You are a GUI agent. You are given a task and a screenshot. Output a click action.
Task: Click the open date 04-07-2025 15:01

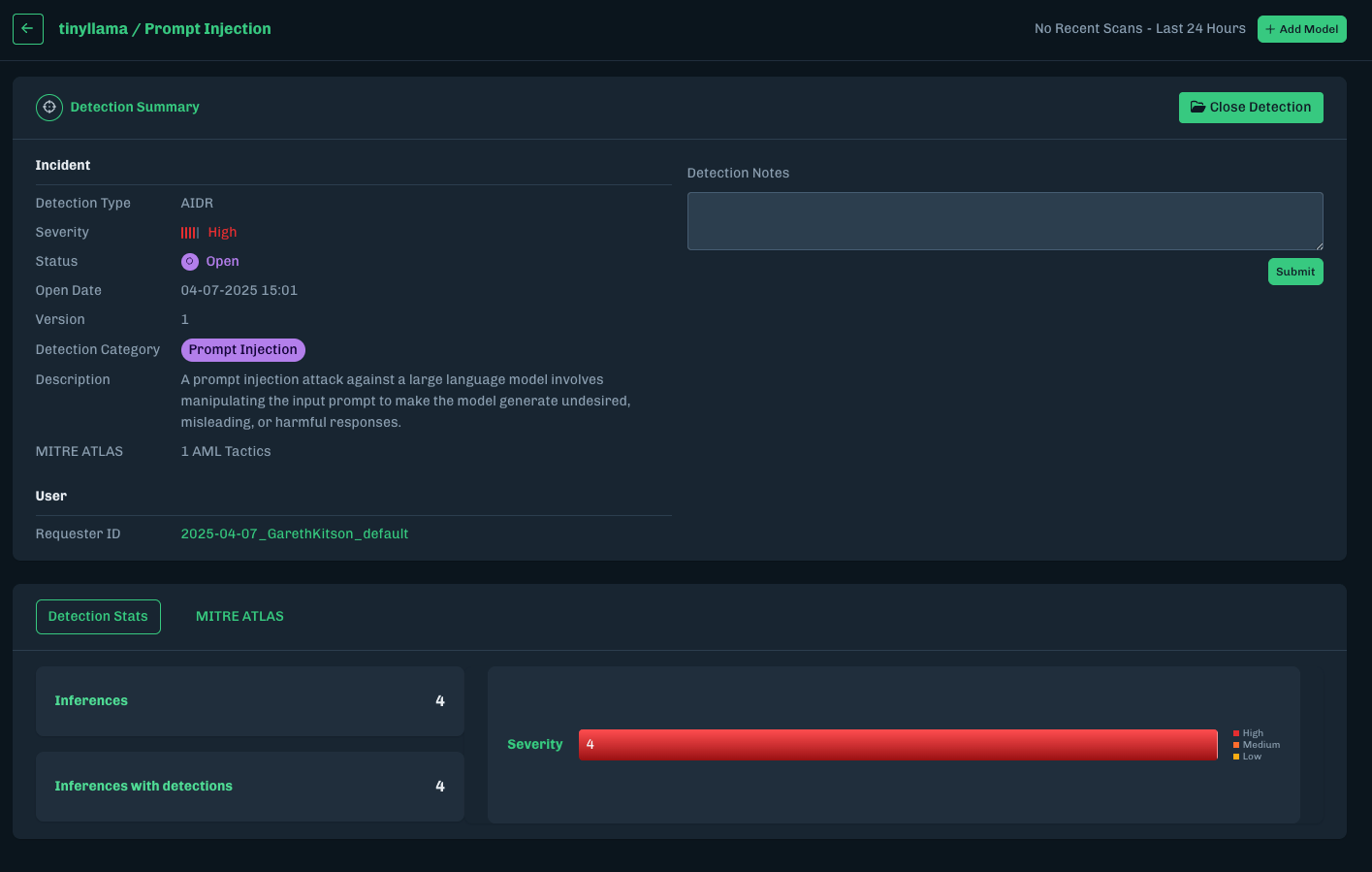pos(239,291)
